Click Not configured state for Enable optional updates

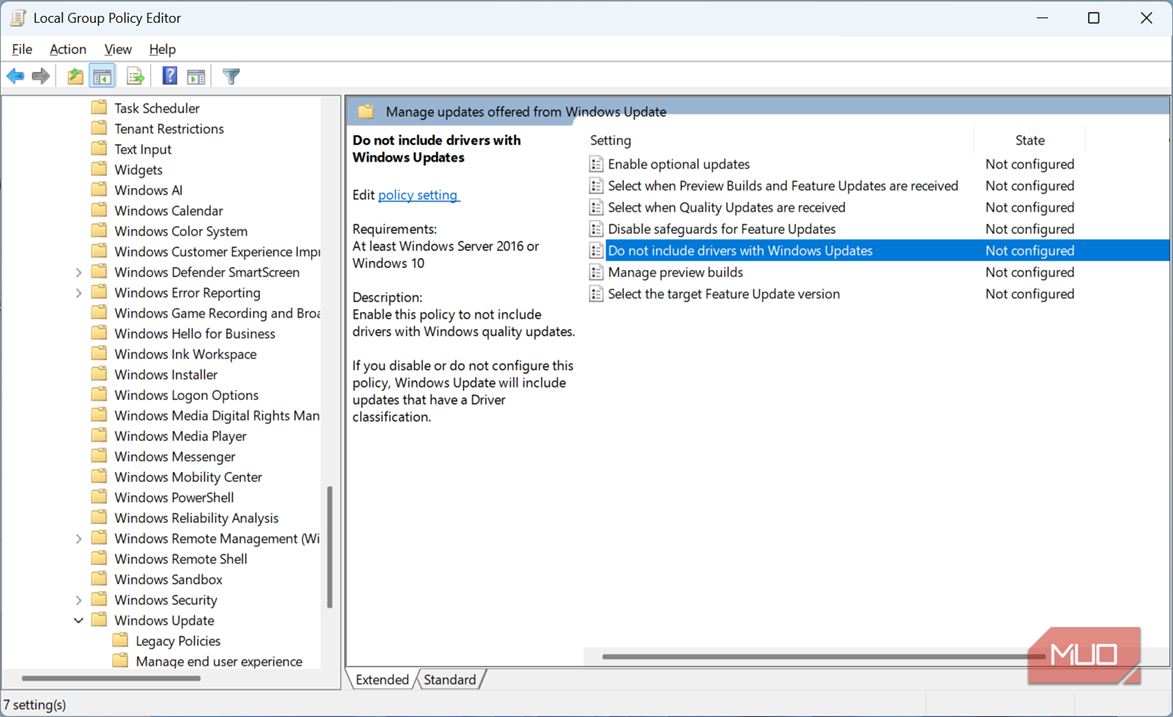pos(1029,164)
